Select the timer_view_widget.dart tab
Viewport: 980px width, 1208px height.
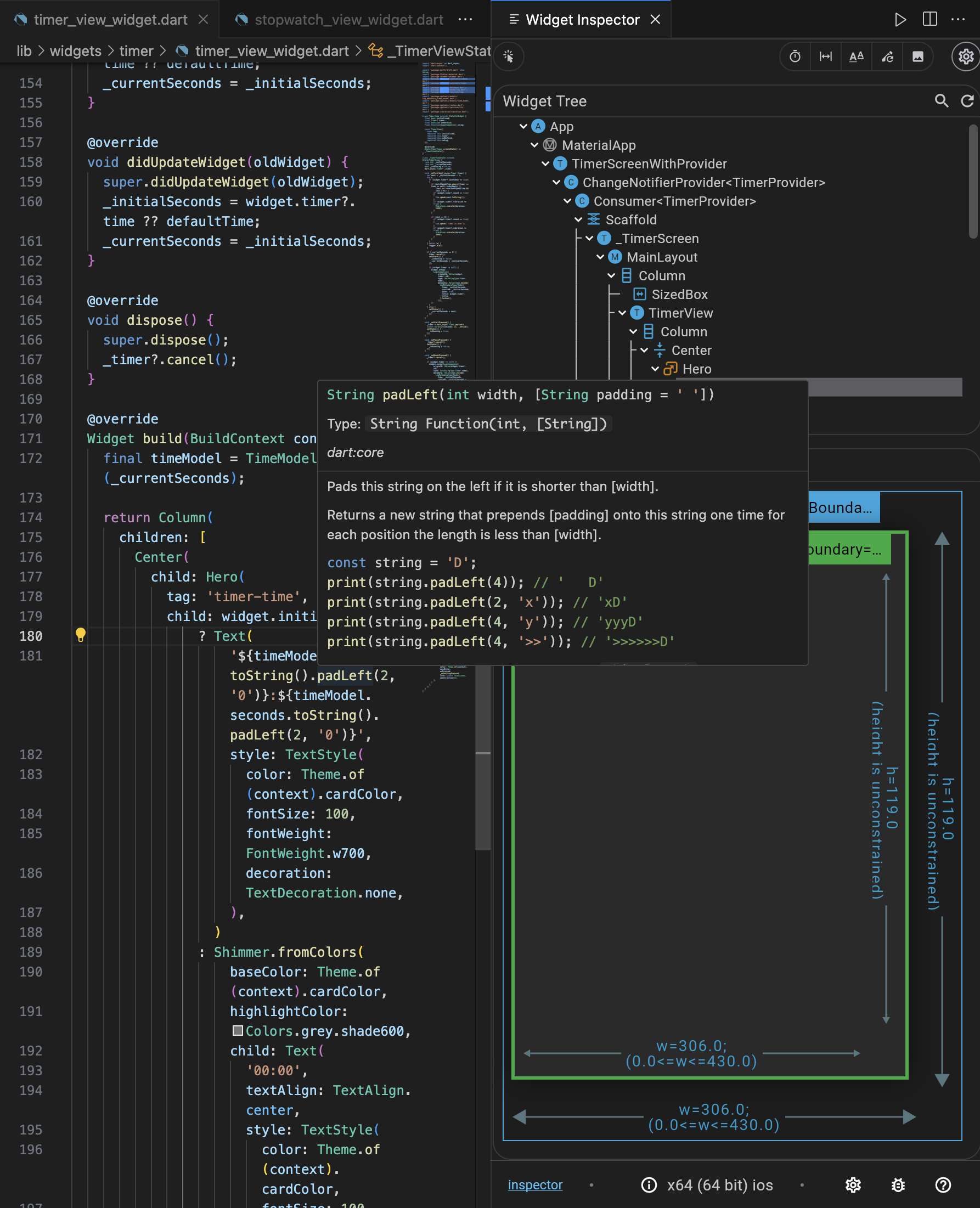(109, 20)
